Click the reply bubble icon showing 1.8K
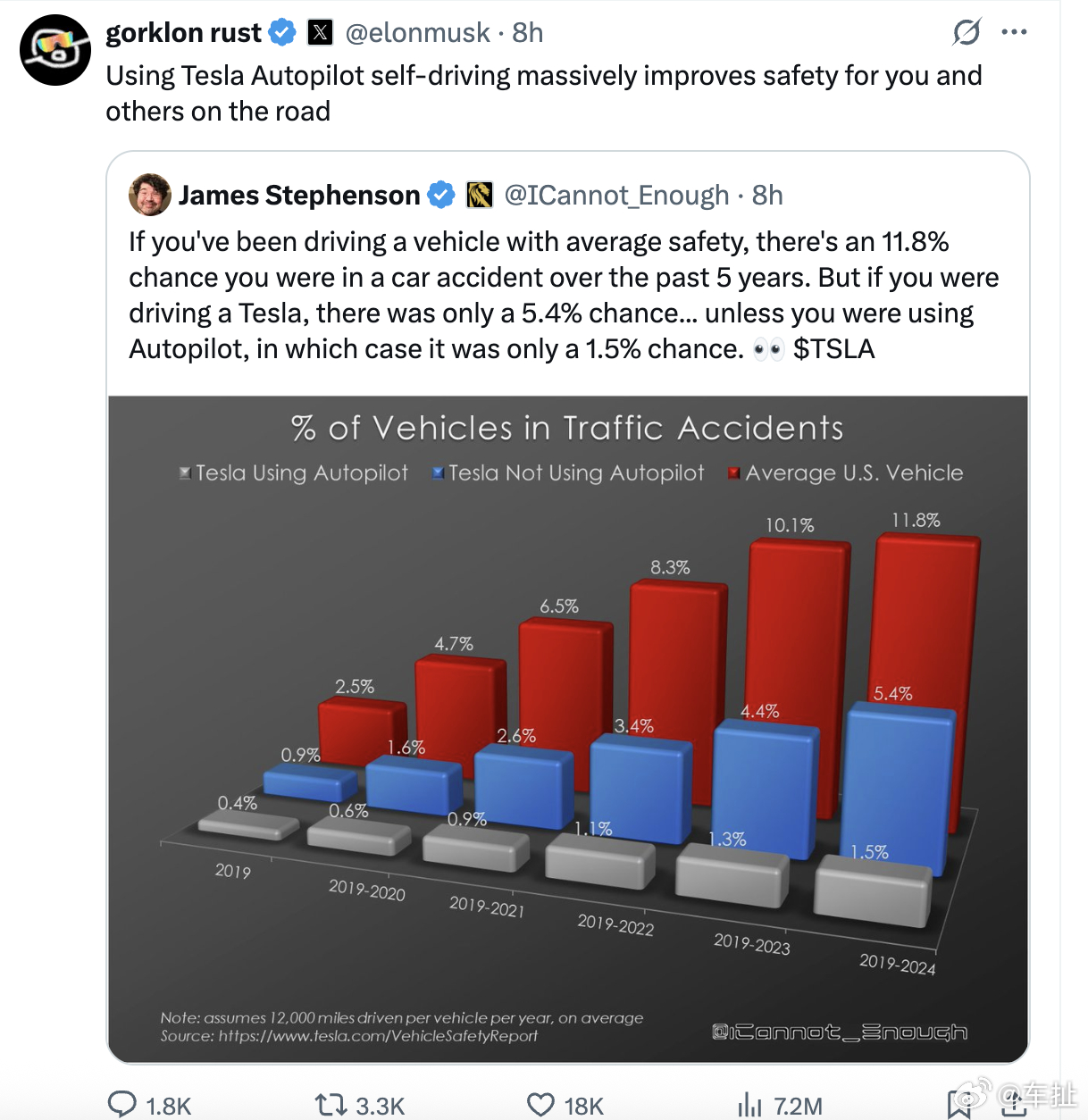The image size is (1088, 1120). pyautogui.click(x=121, y=1105)
